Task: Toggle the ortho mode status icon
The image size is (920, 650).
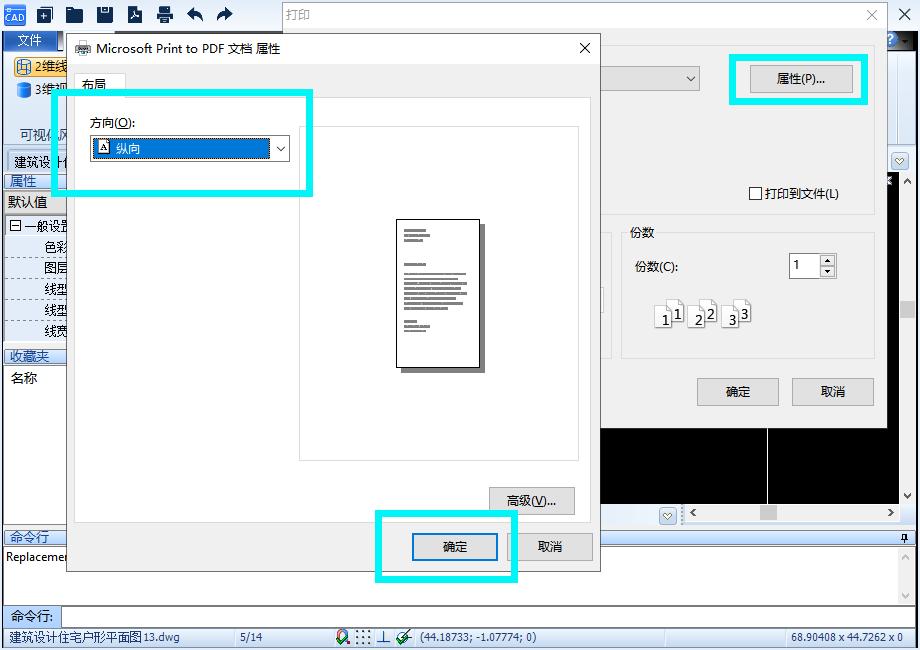Action: (383, 637)
